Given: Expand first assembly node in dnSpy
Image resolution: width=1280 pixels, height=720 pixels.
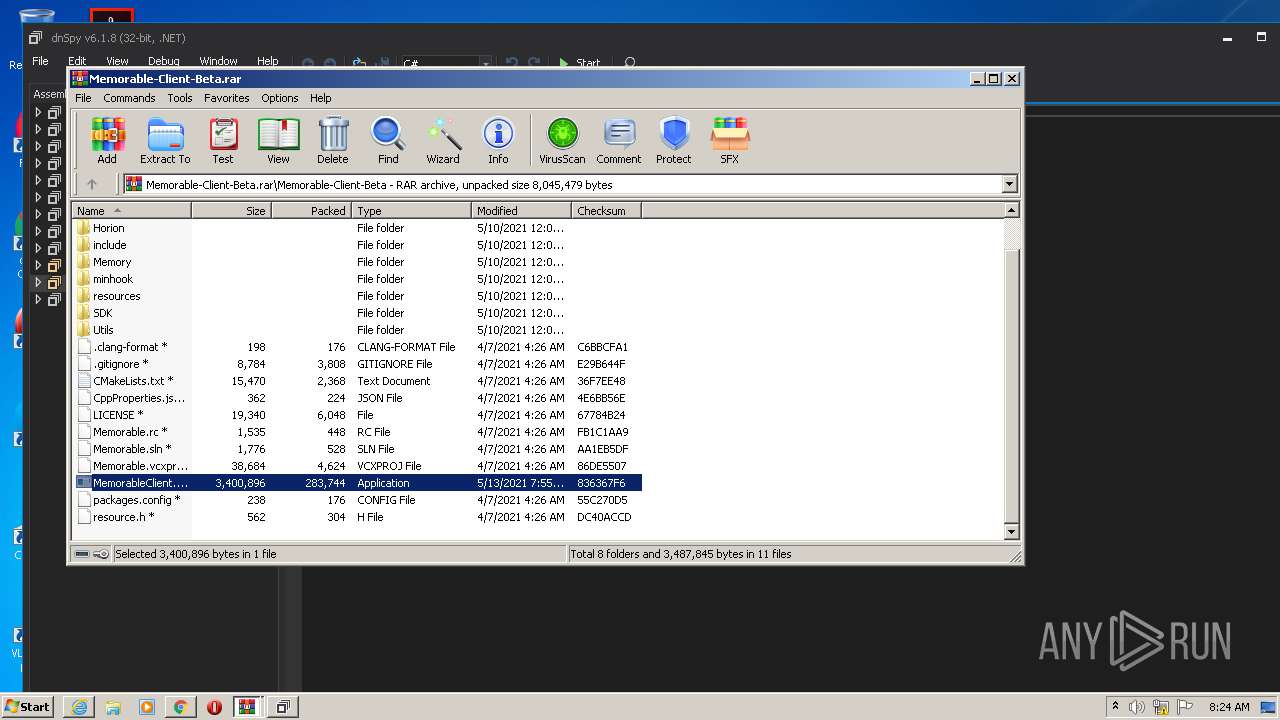Looking at the screenshot, I should pyautogui.click(x=38, y=112).
